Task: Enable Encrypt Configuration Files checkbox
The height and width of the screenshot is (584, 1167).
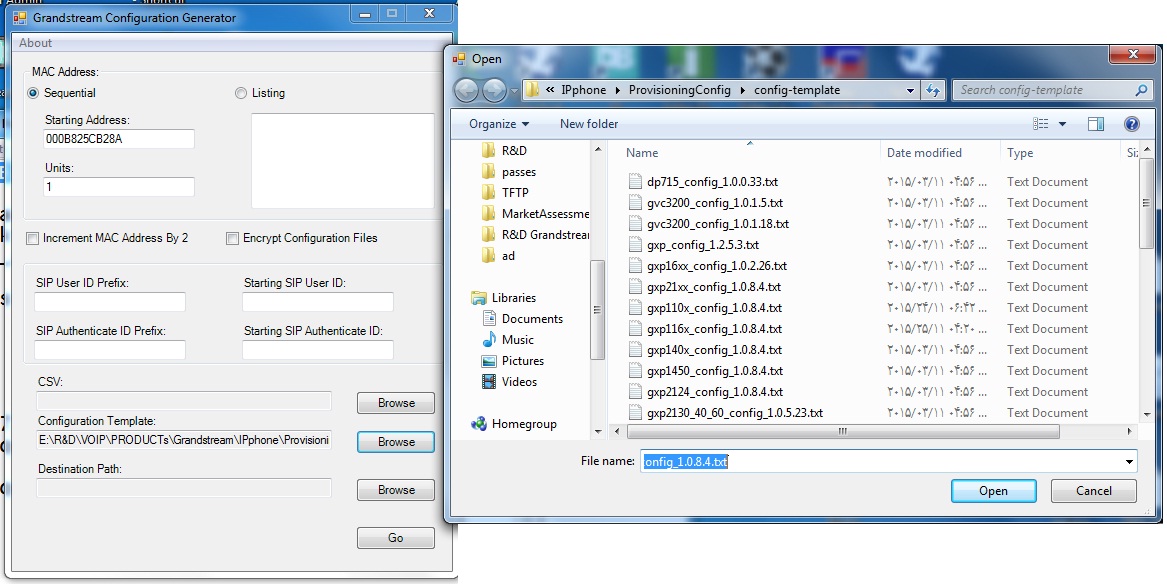Action: click(x=232, y=238)
